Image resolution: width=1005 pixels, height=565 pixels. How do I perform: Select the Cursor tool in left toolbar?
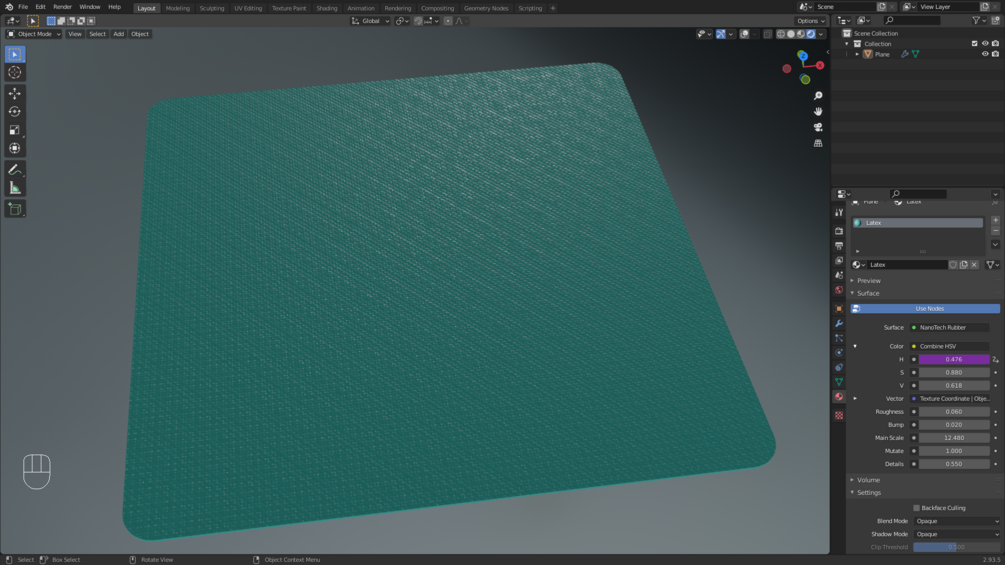pos(15,72)
